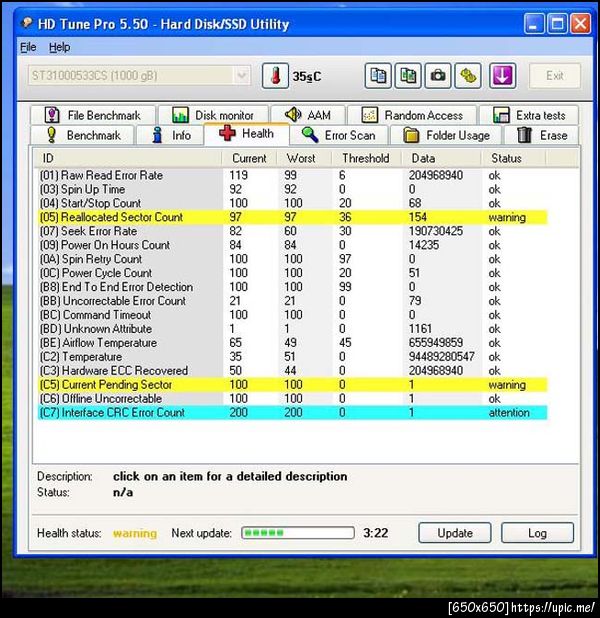Switch to the File Benchmark tab

[93, 115]
